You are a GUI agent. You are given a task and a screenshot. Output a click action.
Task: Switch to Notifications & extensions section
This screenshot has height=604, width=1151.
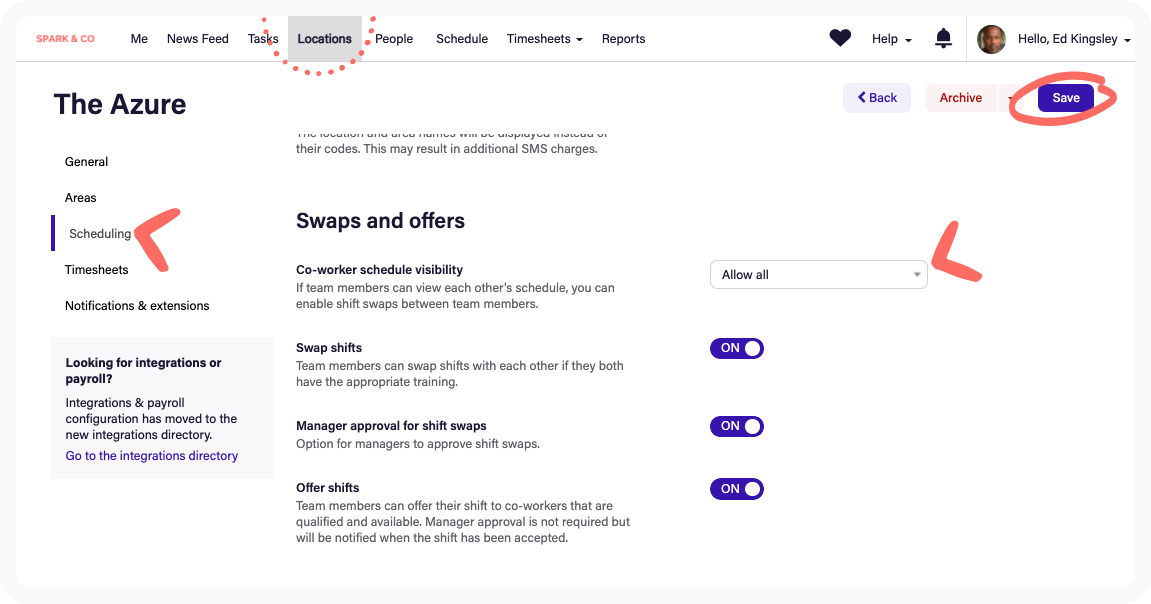137,306
